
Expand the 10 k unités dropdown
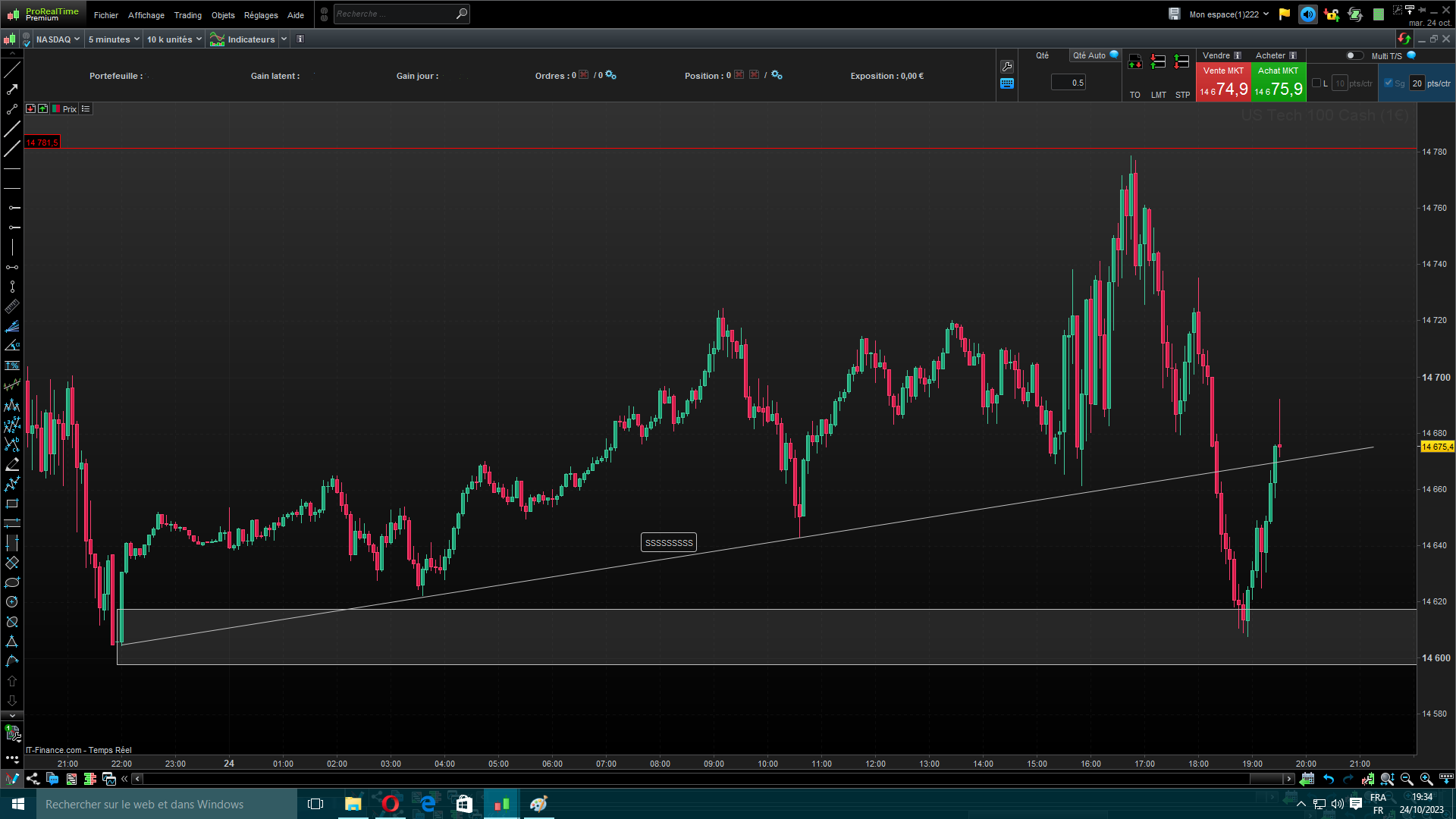(x=174, y=39)
